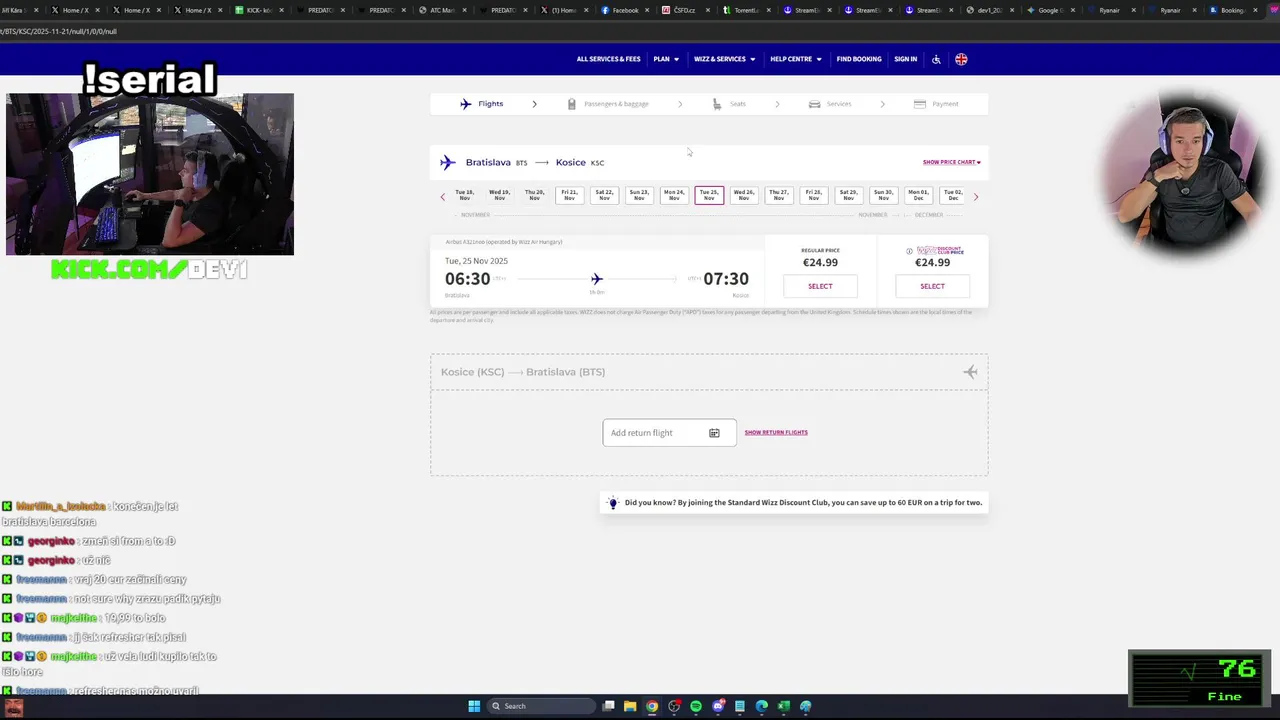1280x720 pixels.
Task: Open ALL SERVICES & FEES page
Action: (608, 59)
